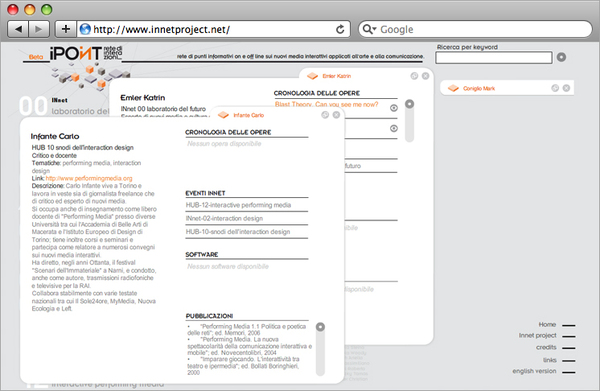The width and height of the screenshot is (600, 391).
Task: Click the Pubblicazioni scrollbar handle
Action: coord(320,327)
